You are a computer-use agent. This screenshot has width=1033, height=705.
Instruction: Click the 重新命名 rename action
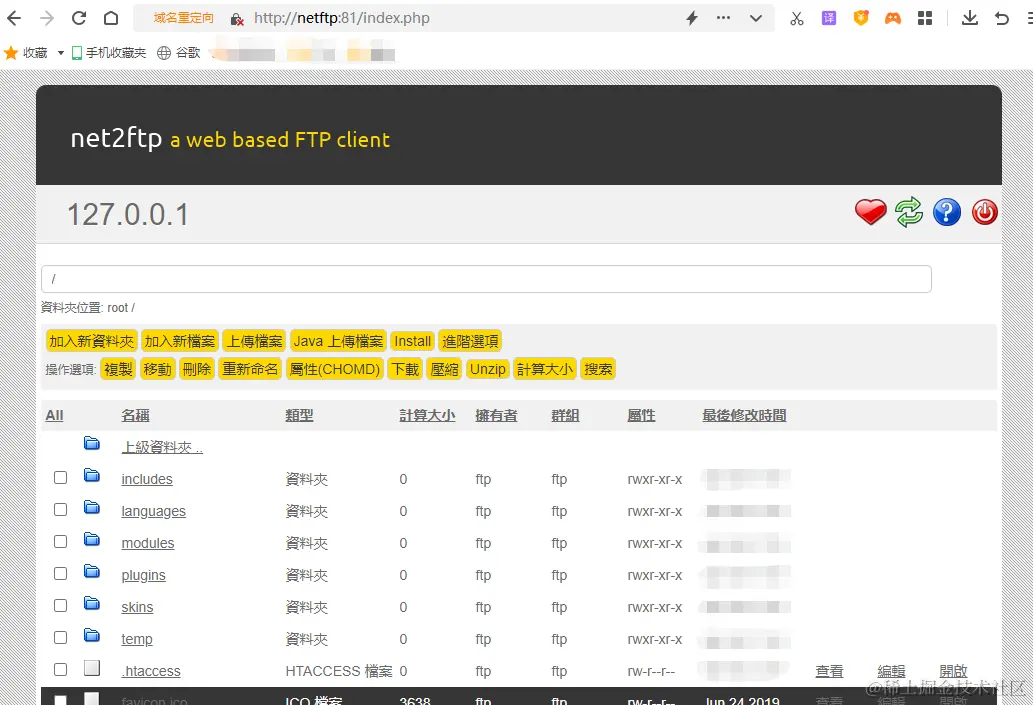(x=250, y=369)
